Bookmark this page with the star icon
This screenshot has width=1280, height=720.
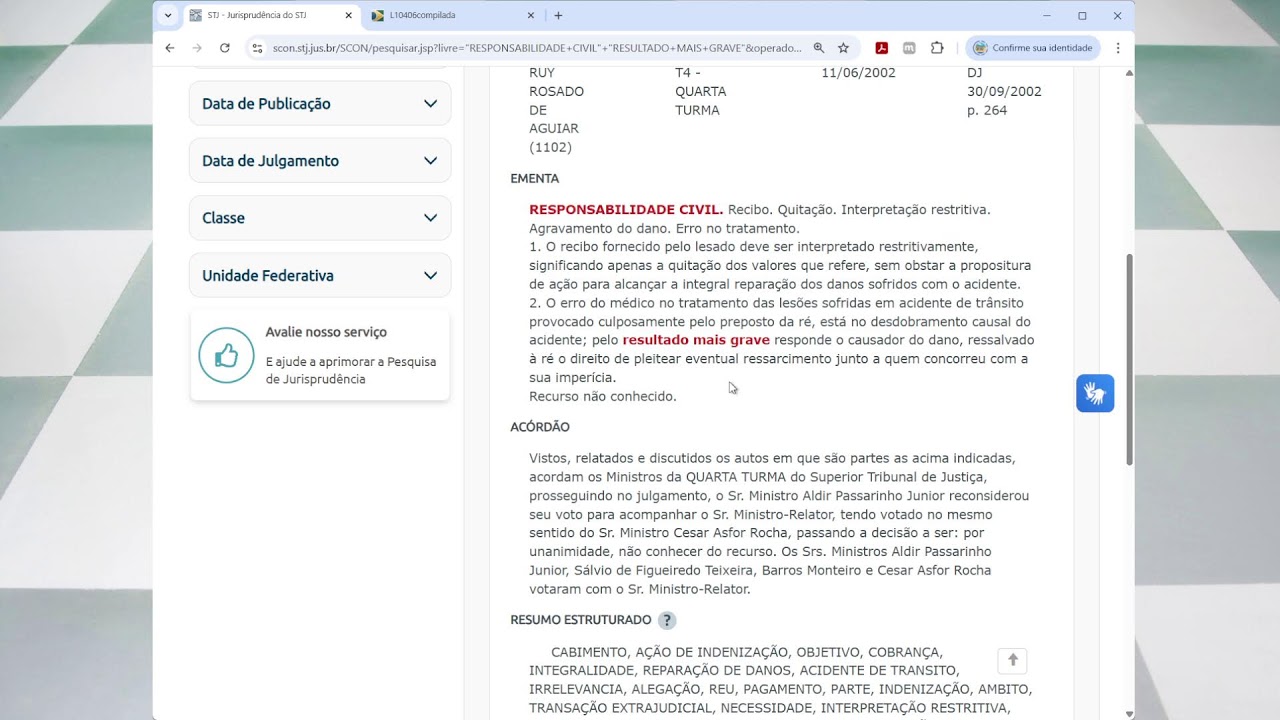(843, 48)
